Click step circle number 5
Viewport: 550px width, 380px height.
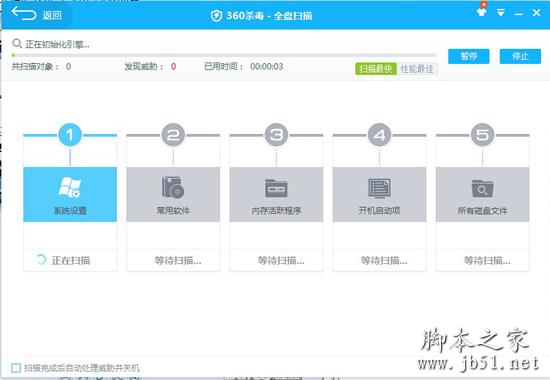(x=482, y=135)
